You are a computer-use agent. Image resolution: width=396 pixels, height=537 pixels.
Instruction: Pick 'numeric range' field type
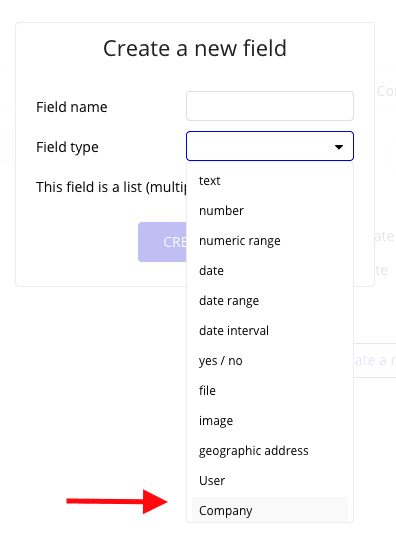click(270, 241)
